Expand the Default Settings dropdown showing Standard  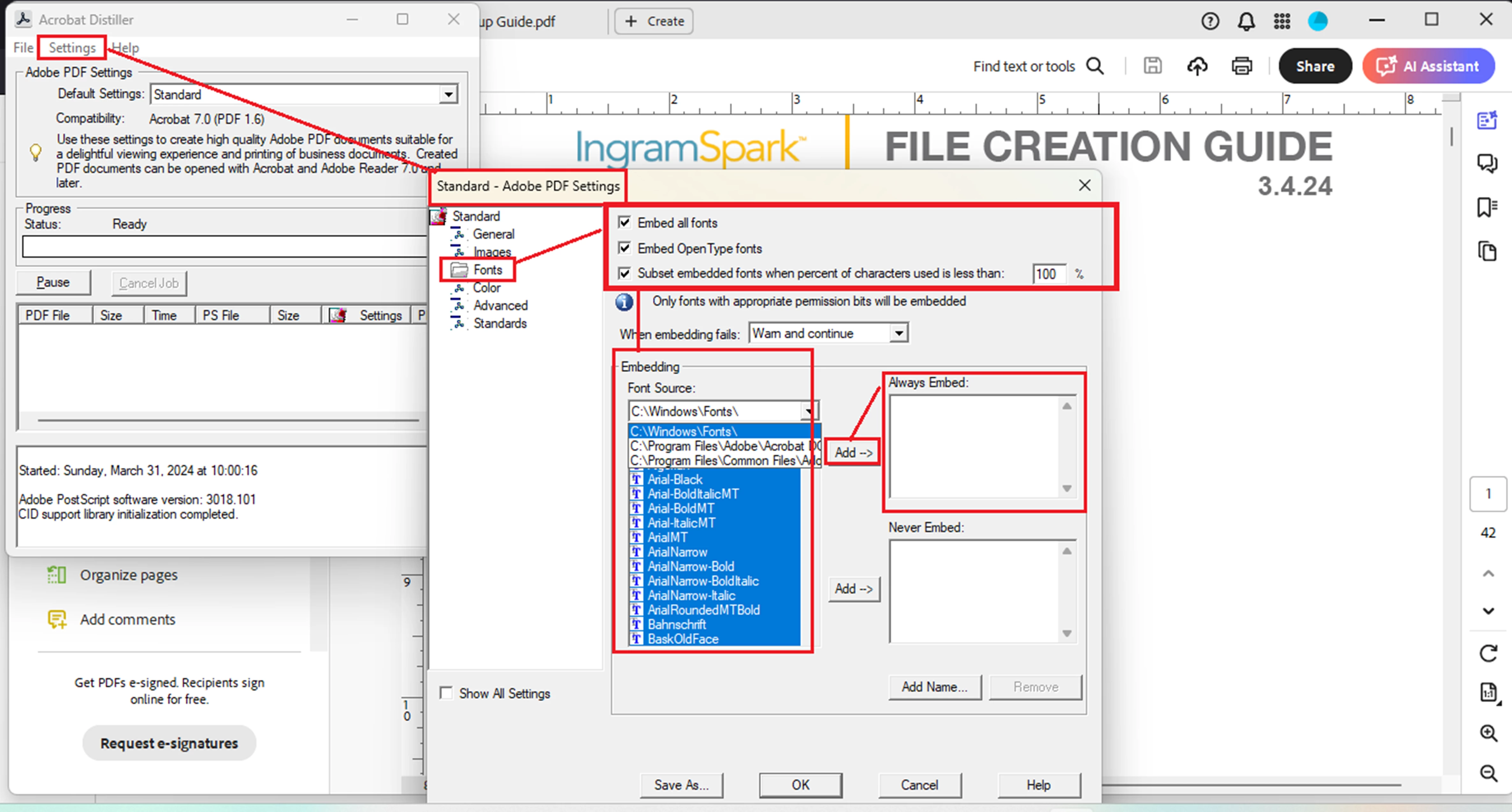(x=449, y=94)
